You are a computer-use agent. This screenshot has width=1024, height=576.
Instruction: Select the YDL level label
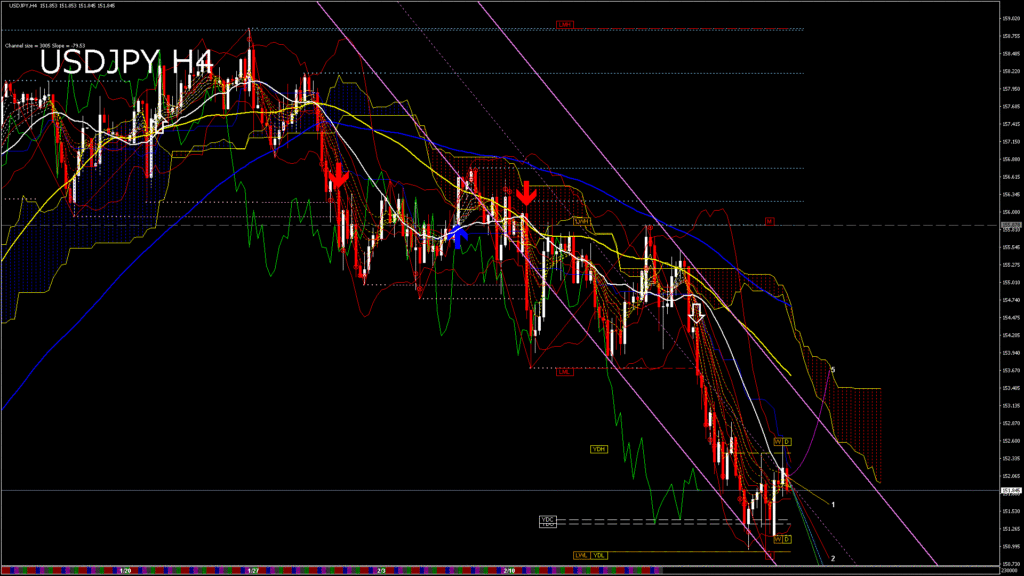(598, 555)
